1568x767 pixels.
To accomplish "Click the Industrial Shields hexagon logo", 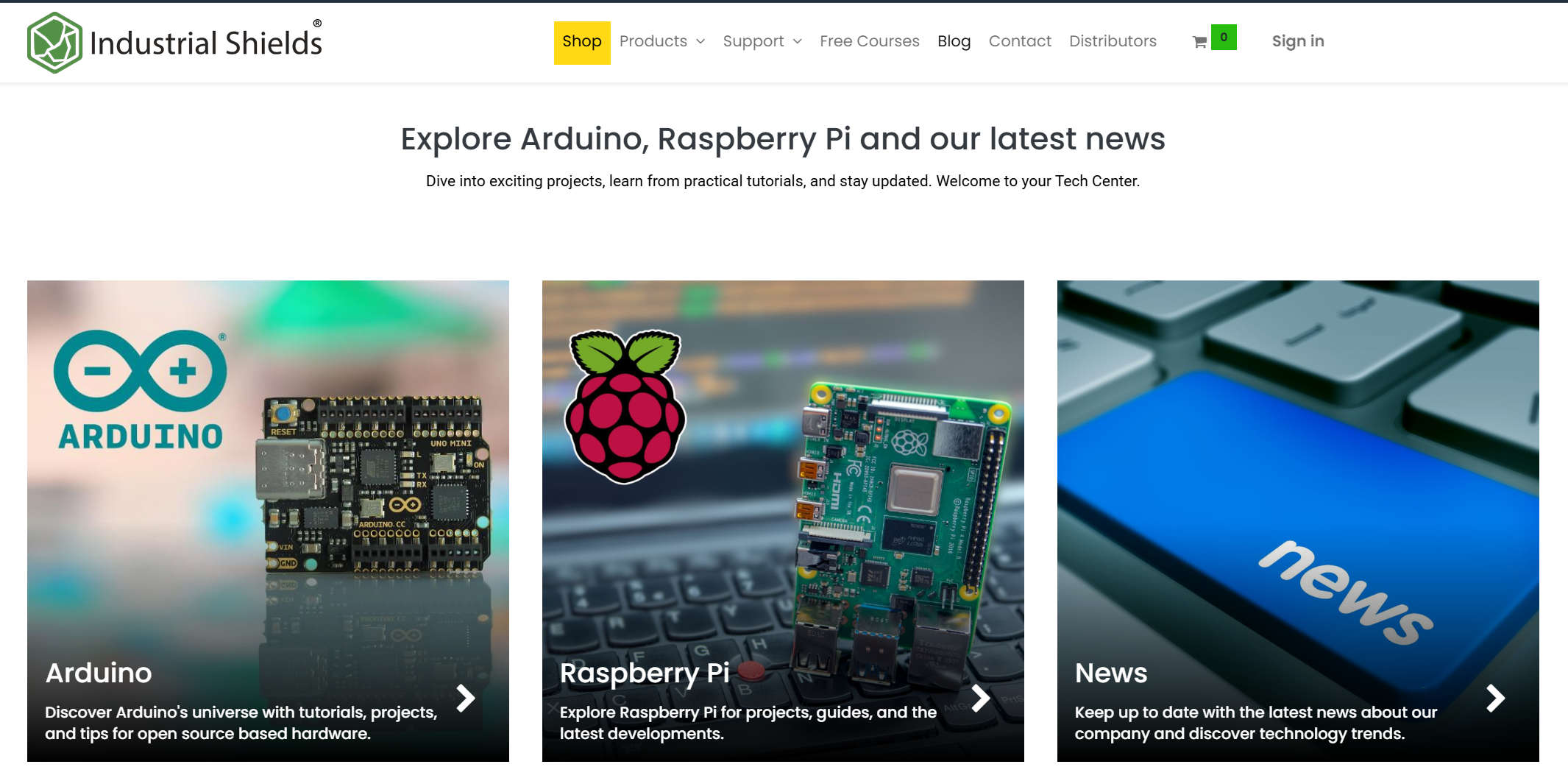I will tap(54, 43).
